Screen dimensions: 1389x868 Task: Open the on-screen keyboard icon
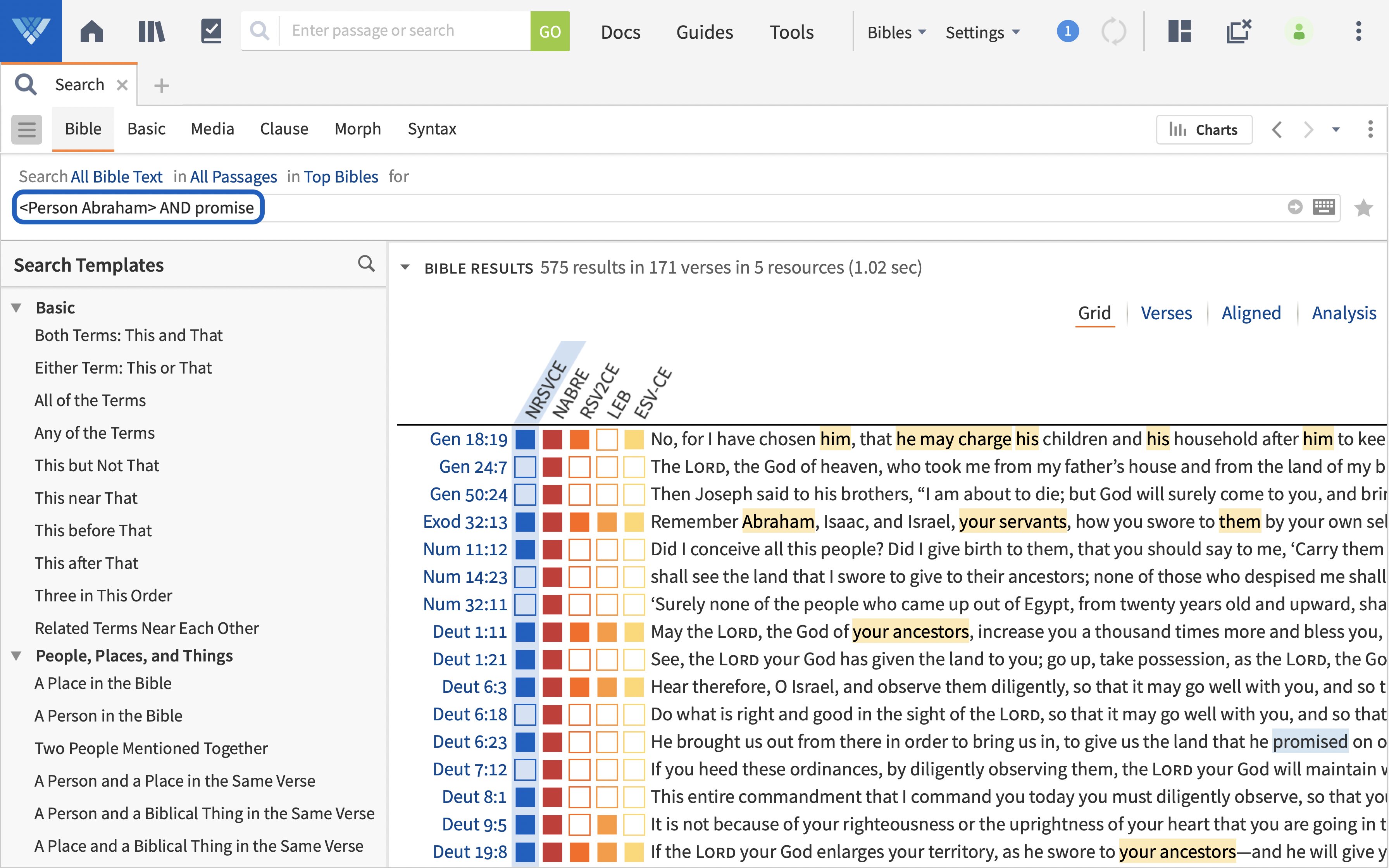1324,207
